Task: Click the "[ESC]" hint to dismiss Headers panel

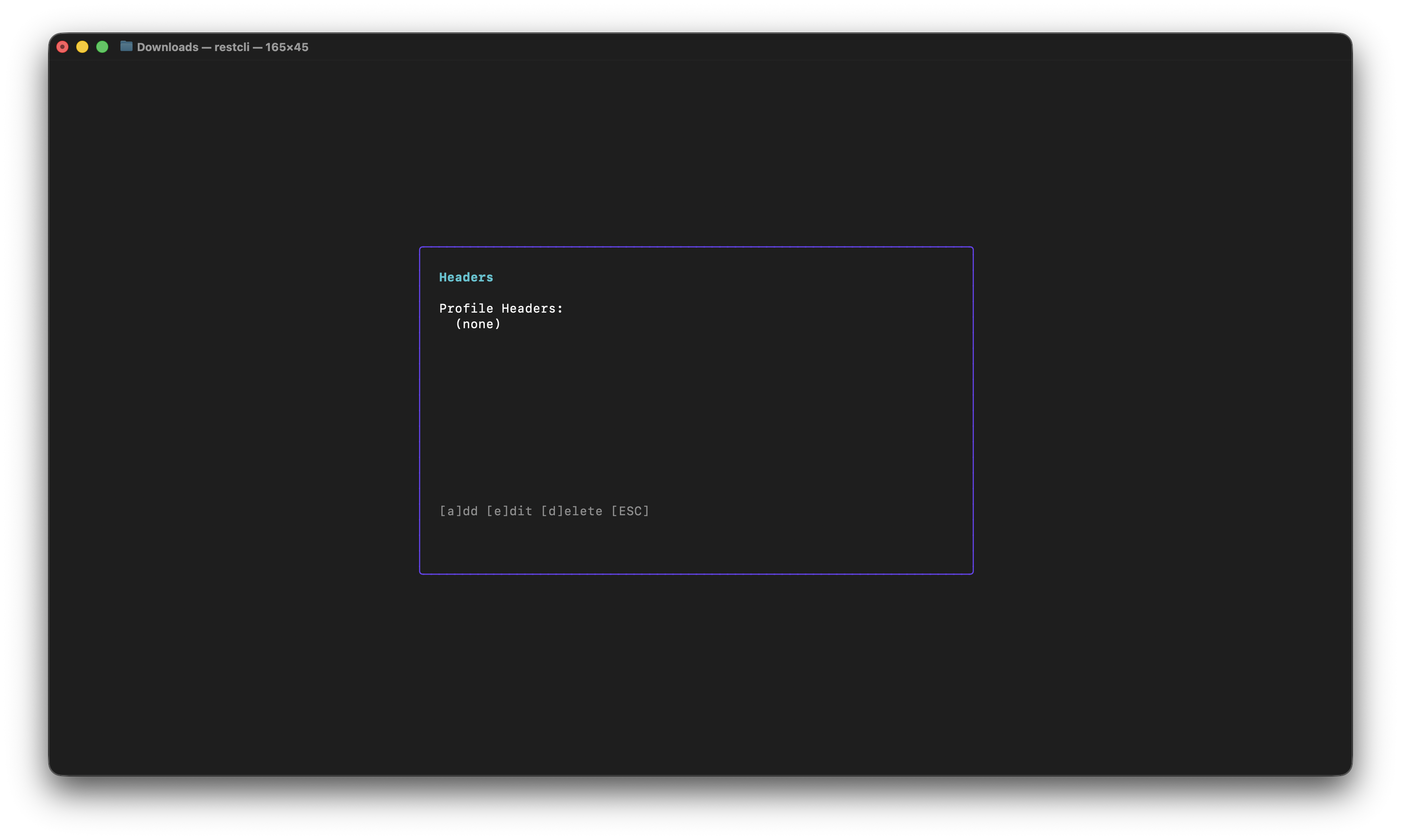Action: (x=631, y=510)
